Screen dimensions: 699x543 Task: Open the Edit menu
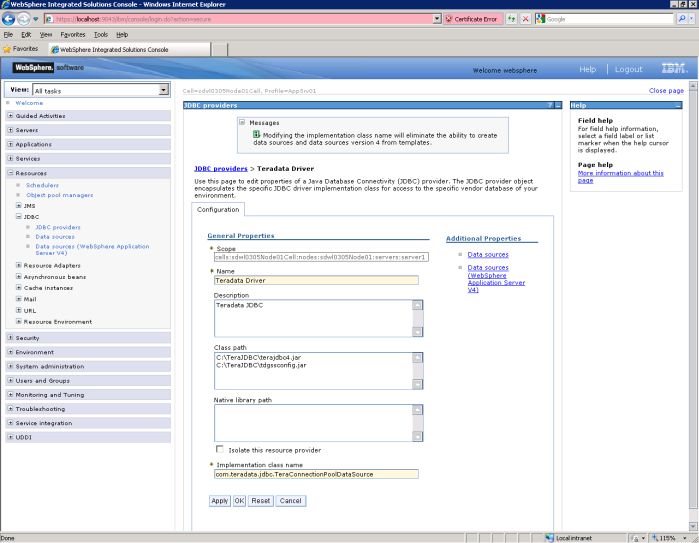(26, 34)
